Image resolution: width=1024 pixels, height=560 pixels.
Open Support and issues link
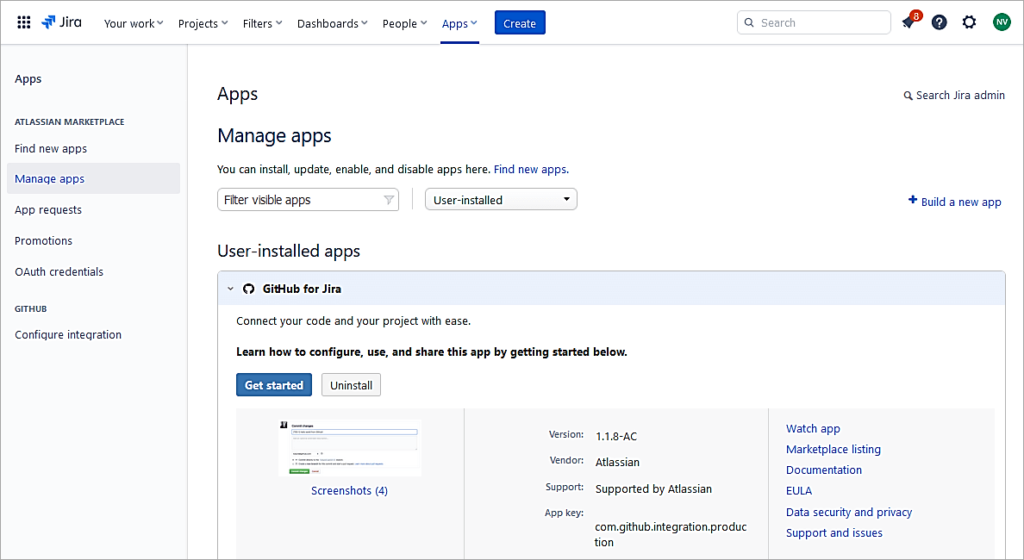pyautogui.click(x=834, y=533)
